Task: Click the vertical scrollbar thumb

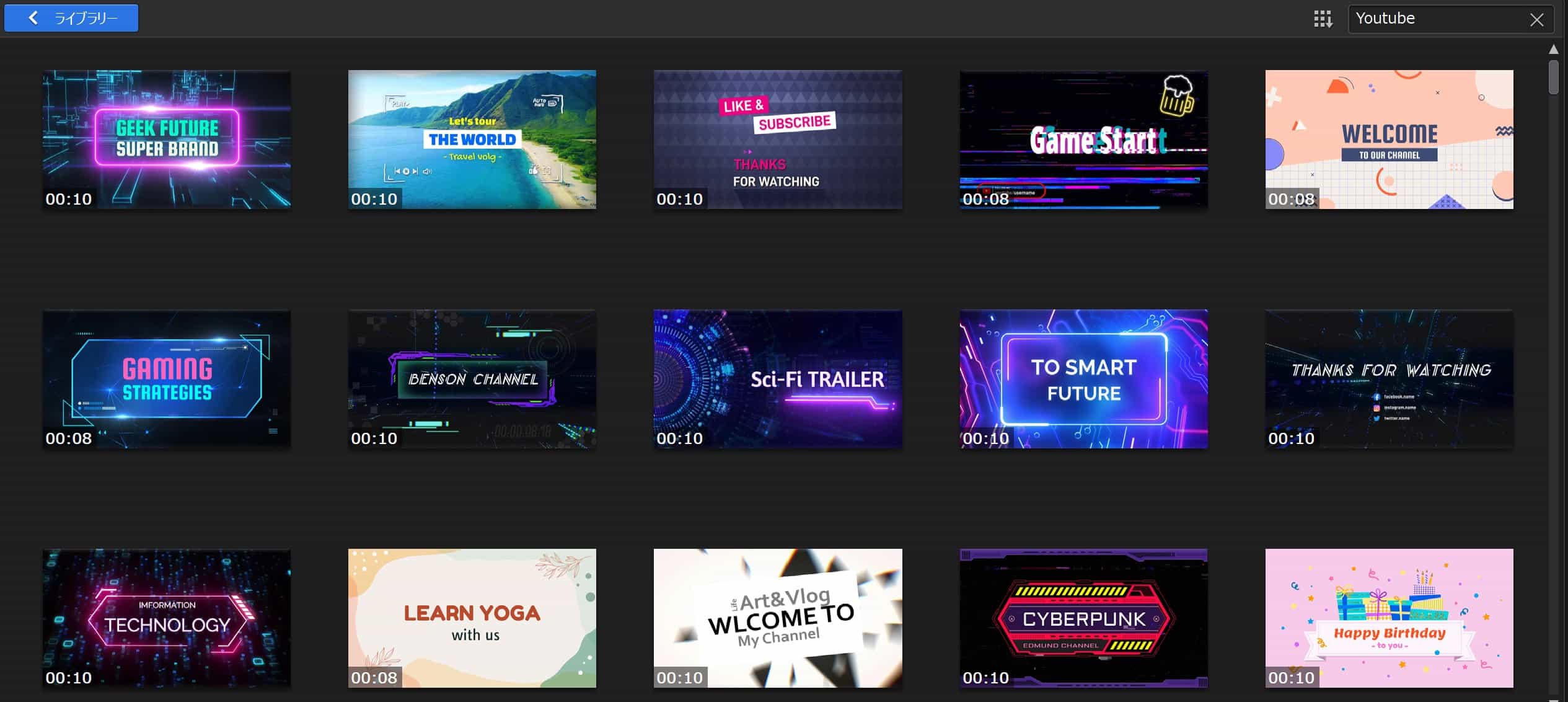Action: (1553, 78)
